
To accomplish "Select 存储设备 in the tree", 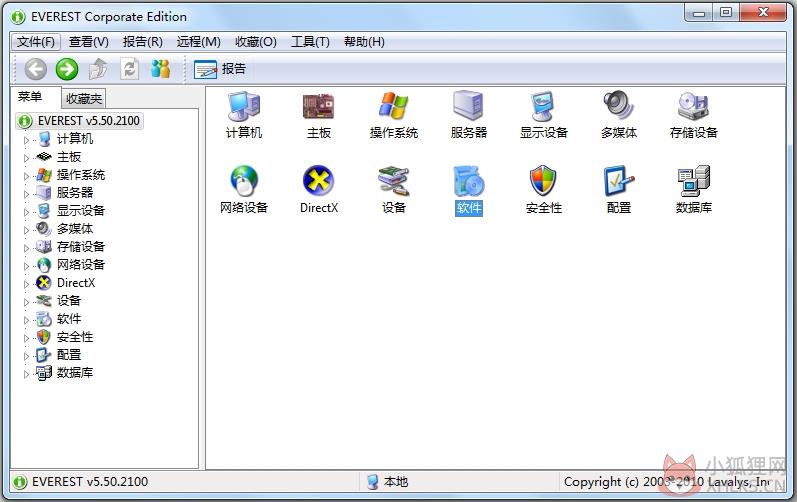I will (x=81, y=247).
